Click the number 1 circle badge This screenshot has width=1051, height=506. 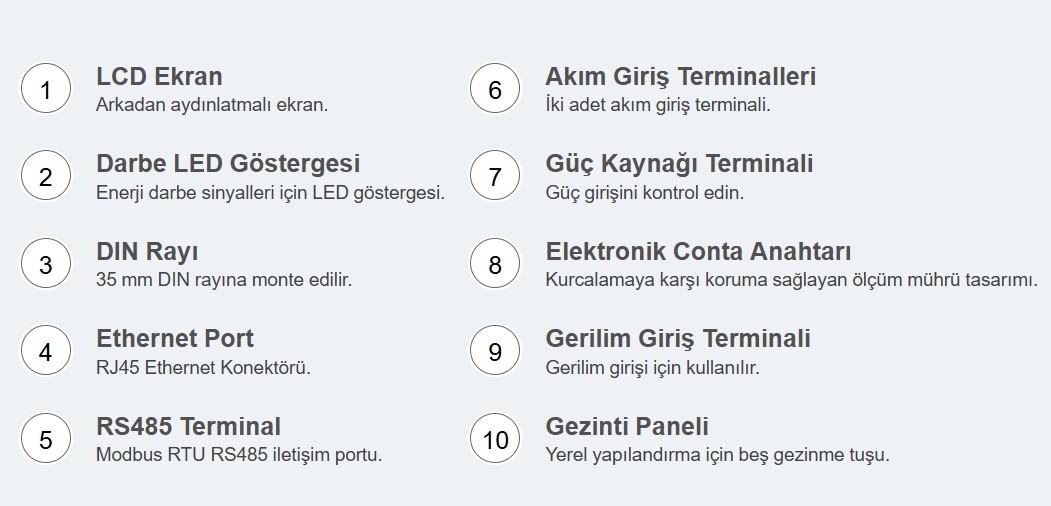[45, 90]
